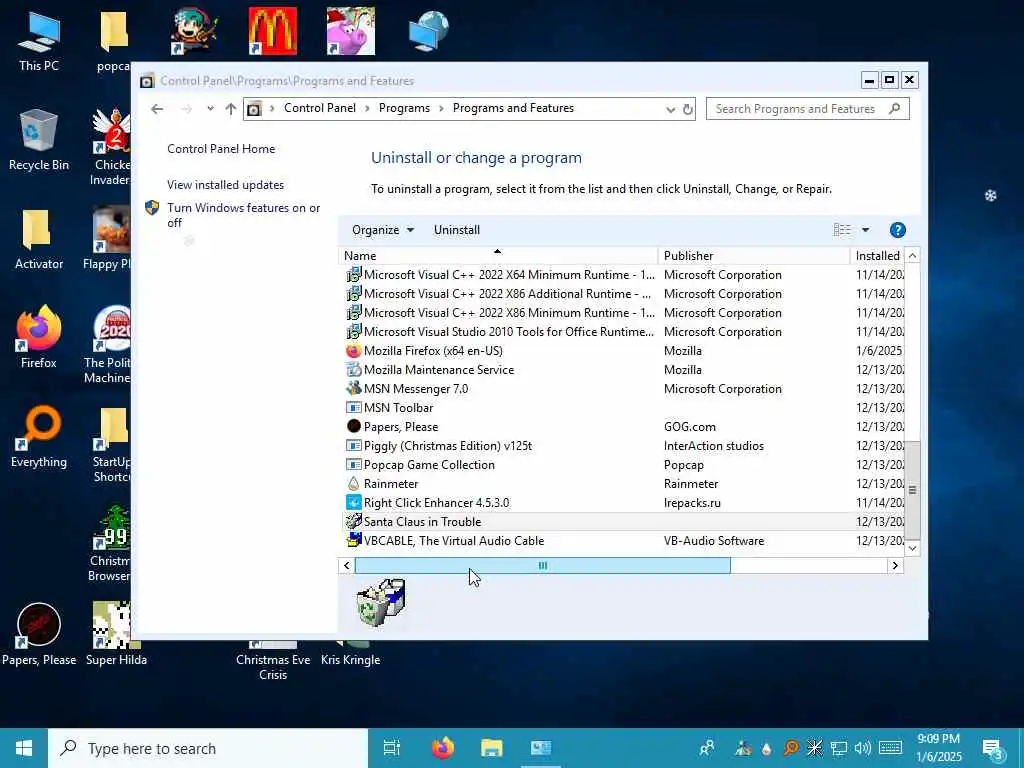
Task: Select the network globe desktop icon
Action: point(428,31)
